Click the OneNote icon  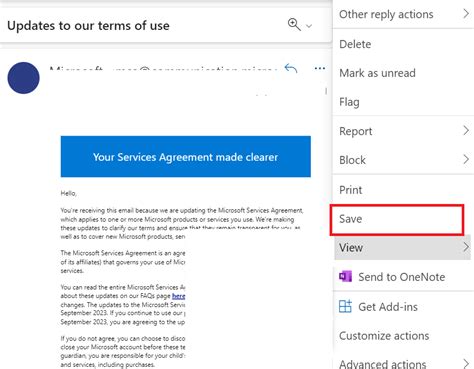click(345, 276)
